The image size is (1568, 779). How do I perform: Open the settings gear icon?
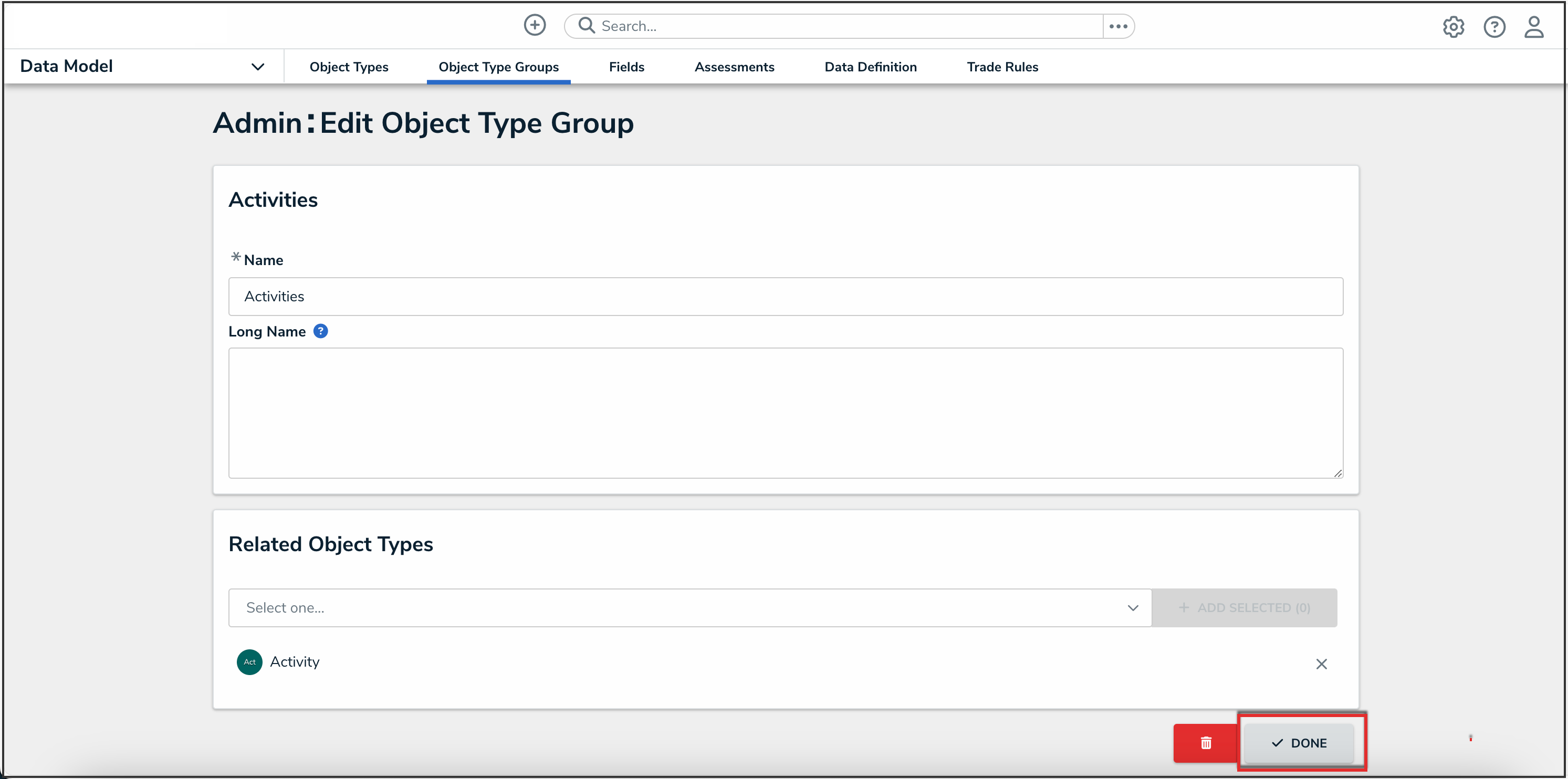[1453, 27]
